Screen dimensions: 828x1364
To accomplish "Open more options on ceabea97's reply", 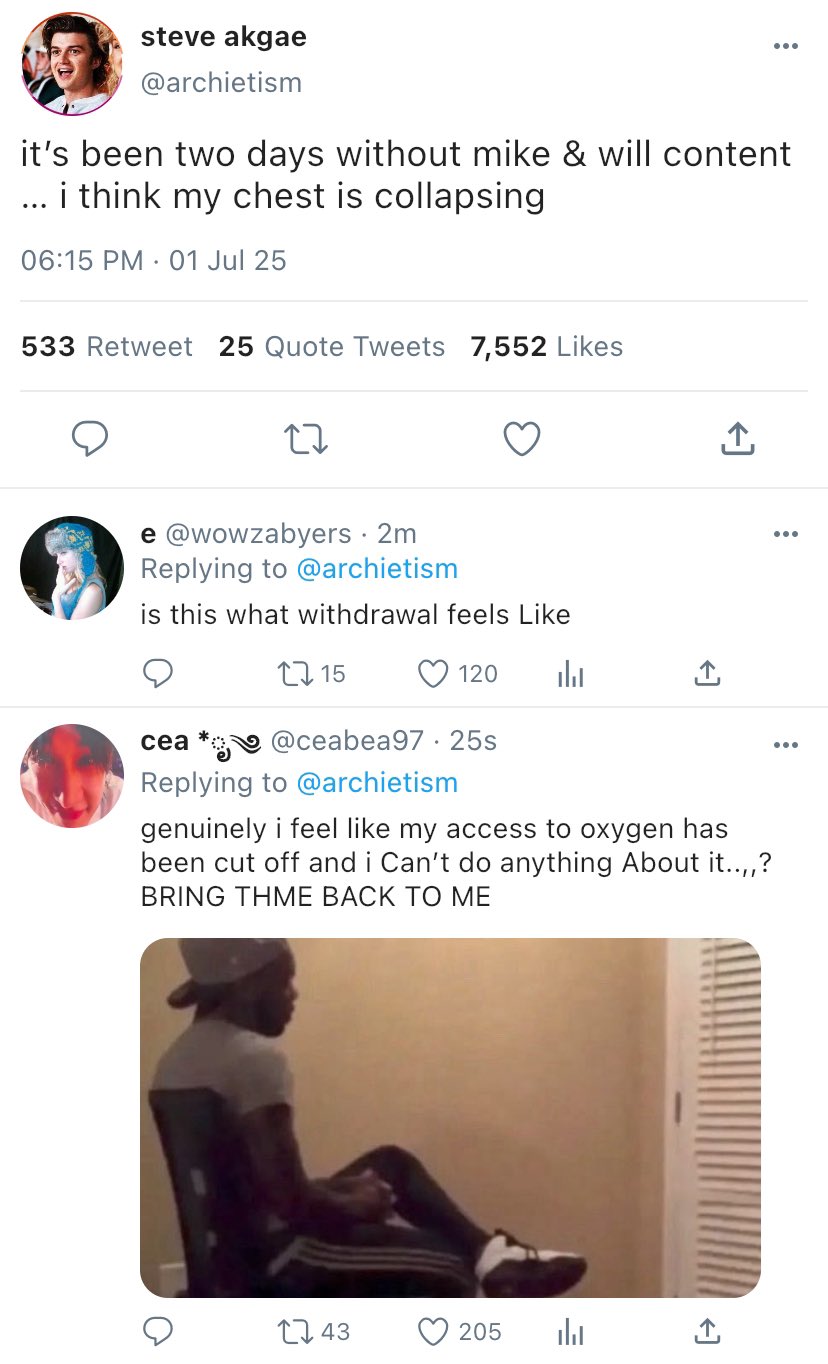I will [786, 744].
